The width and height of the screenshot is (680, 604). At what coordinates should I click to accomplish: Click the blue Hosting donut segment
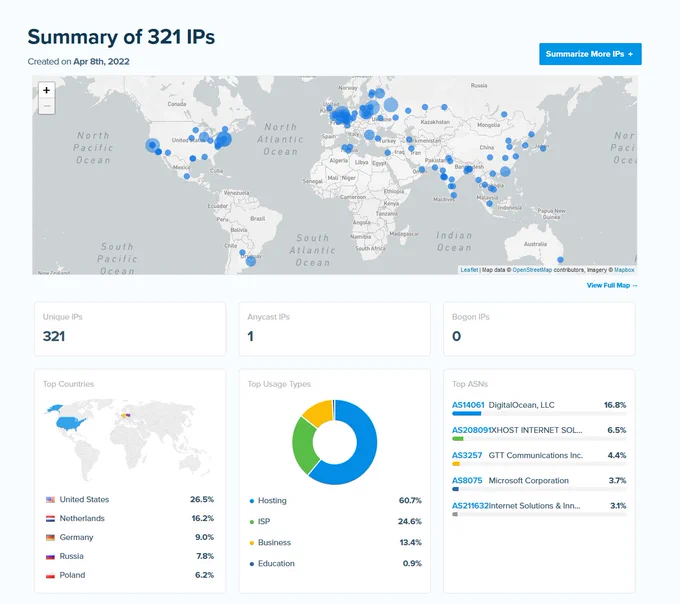pyautogui.click(x=364, y=447)
